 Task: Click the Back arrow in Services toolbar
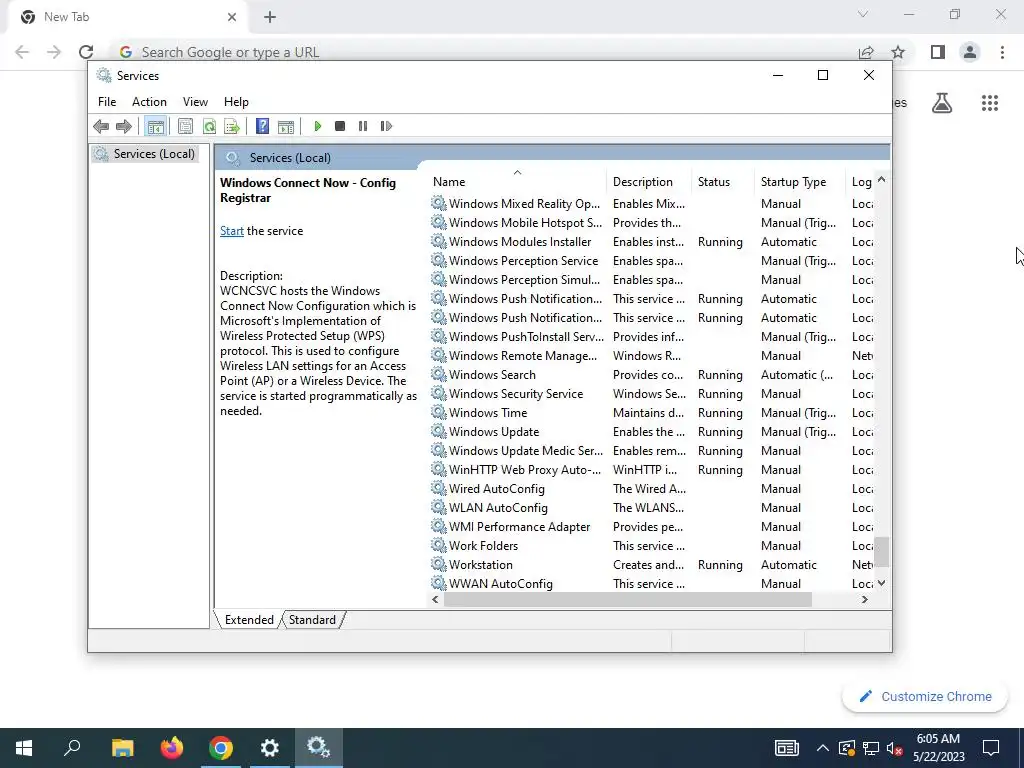coord(101,126)
